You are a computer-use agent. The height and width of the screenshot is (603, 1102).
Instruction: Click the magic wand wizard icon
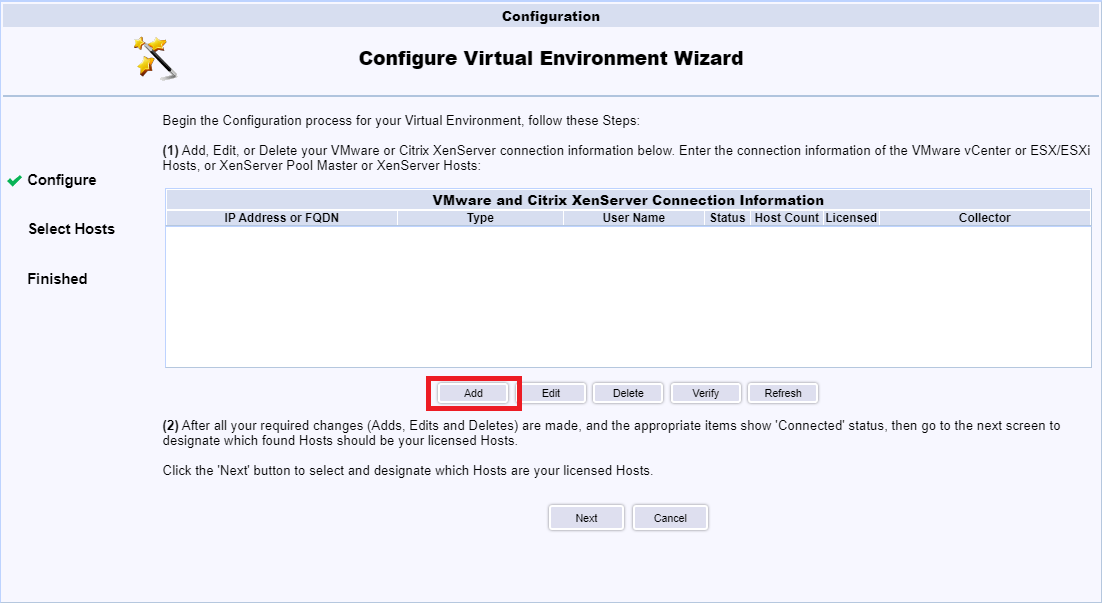pos(155,58)
